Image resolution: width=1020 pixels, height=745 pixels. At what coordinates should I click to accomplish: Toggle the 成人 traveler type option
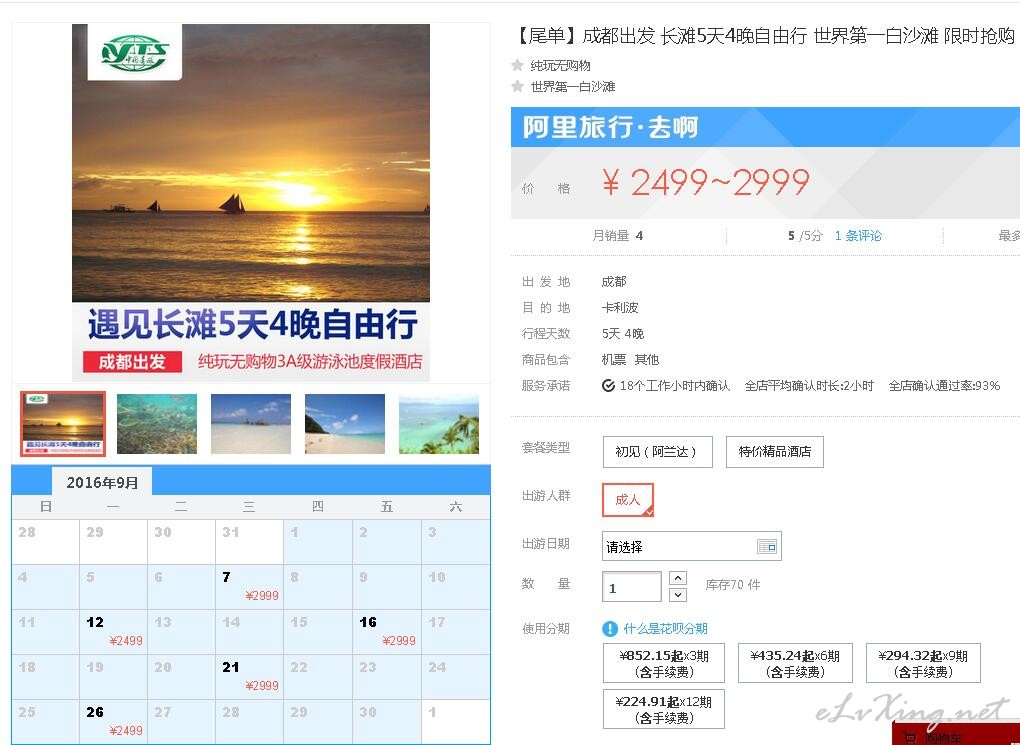click(628, 500)
